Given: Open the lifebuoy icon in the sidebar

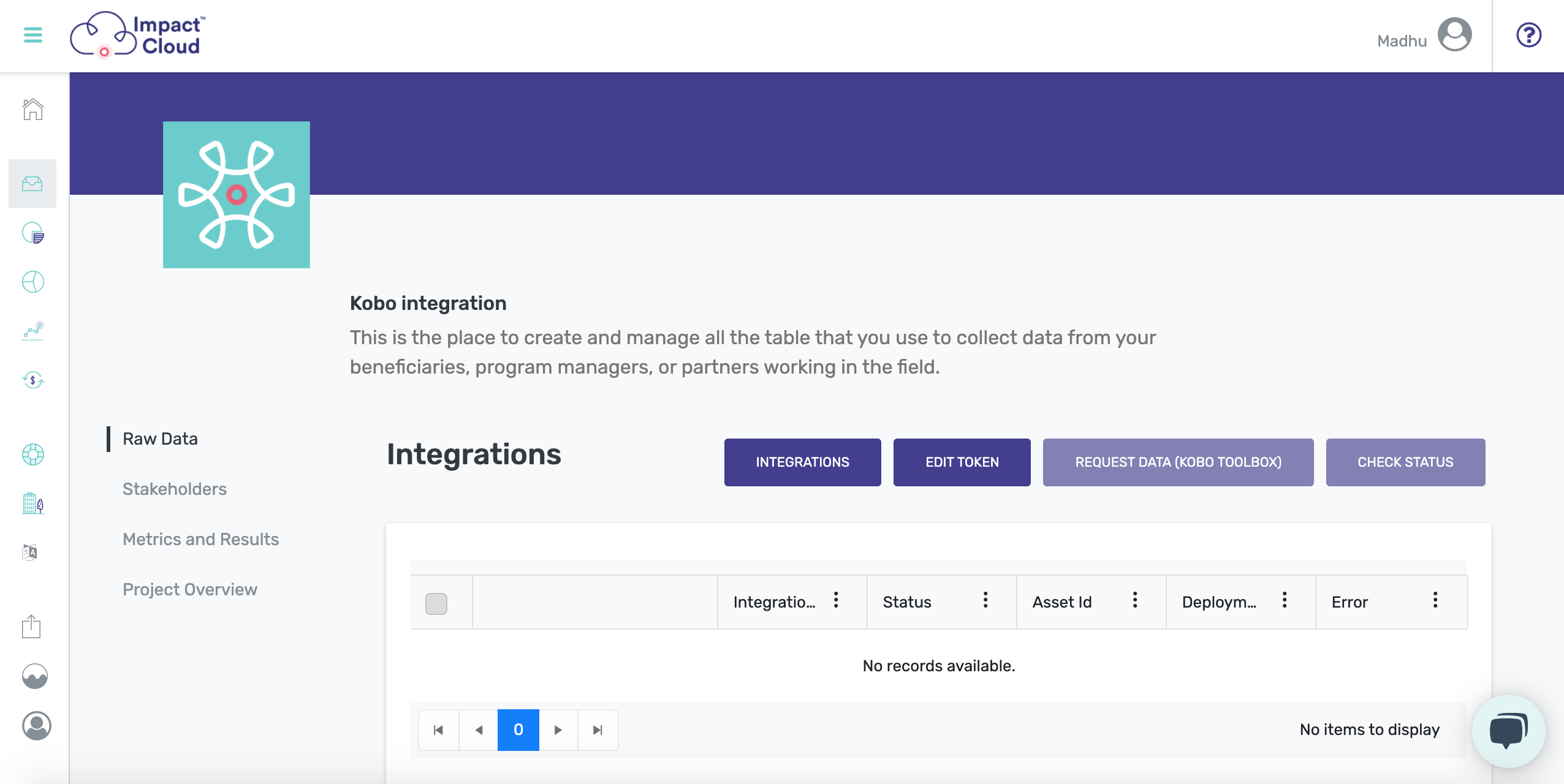Looking at the screenshot, I should (x=33, y=454).
